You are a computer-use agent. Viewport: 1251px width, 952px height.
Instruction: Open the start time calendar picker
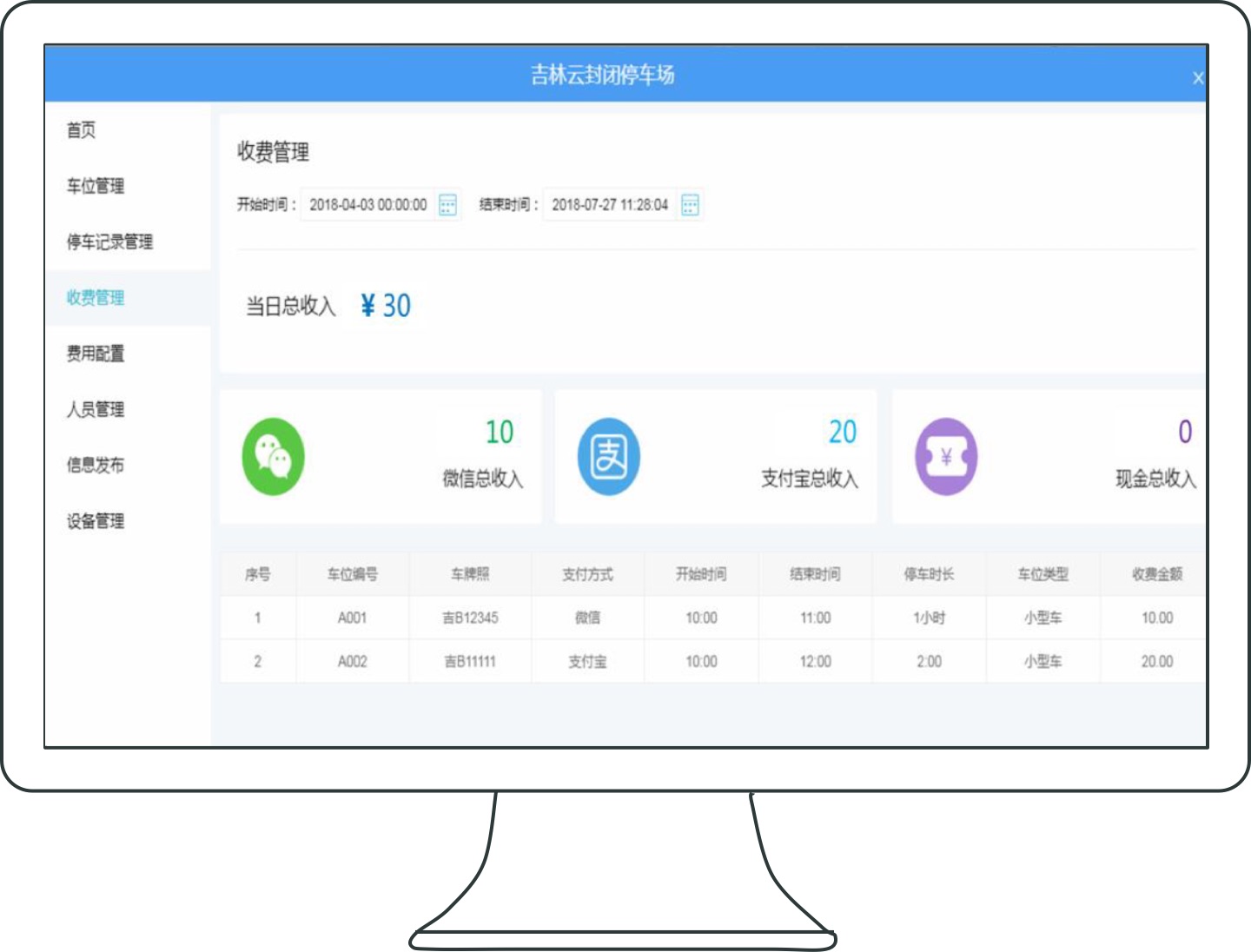coord(447,205)
